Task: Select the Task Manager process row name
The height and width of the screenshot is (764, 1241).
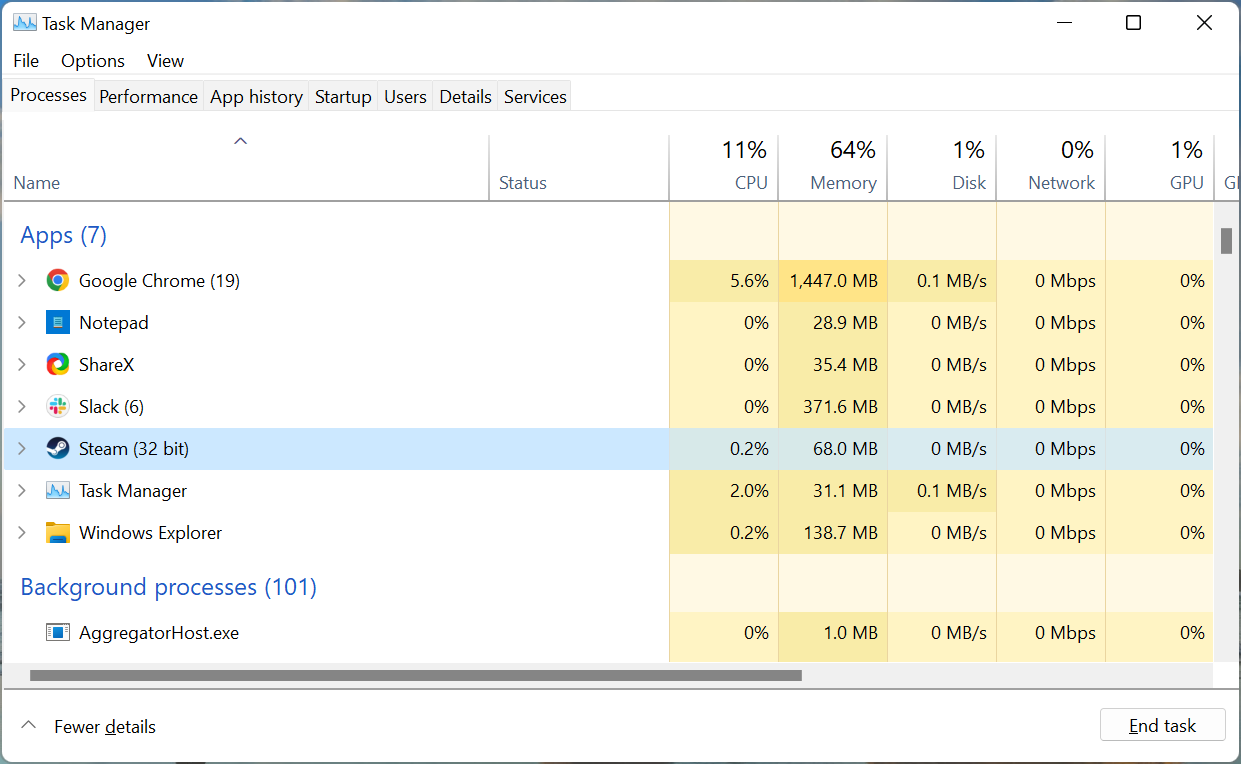Action: click(x=133, y=491)
